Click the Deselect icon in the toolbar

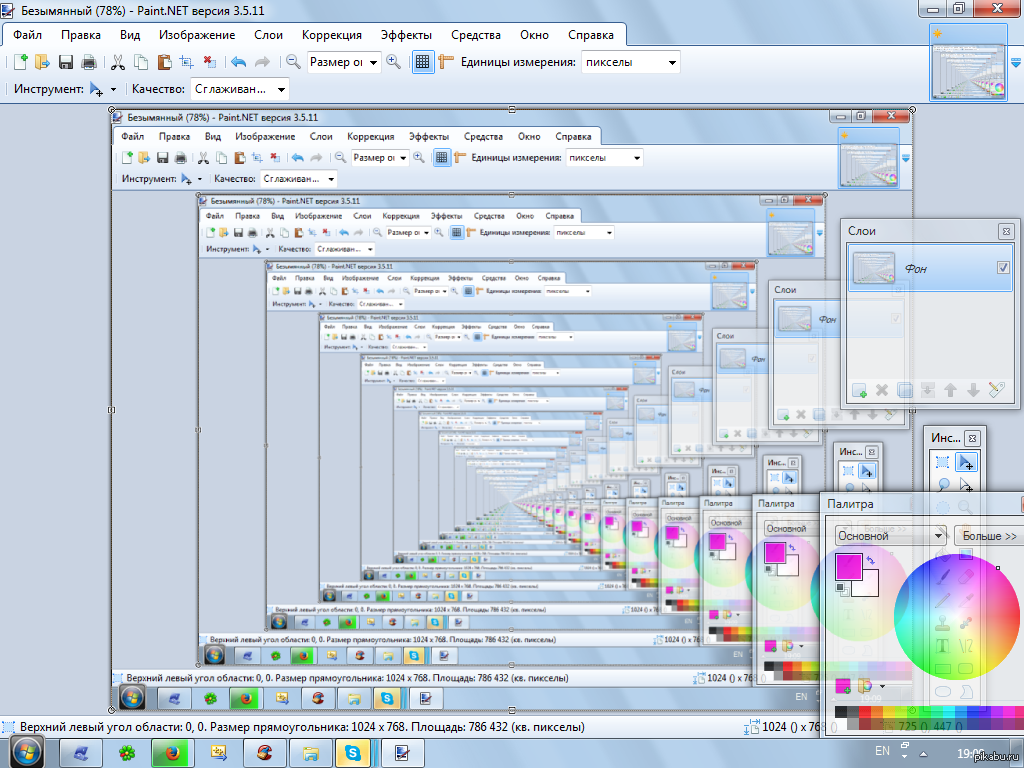point(209,62)
